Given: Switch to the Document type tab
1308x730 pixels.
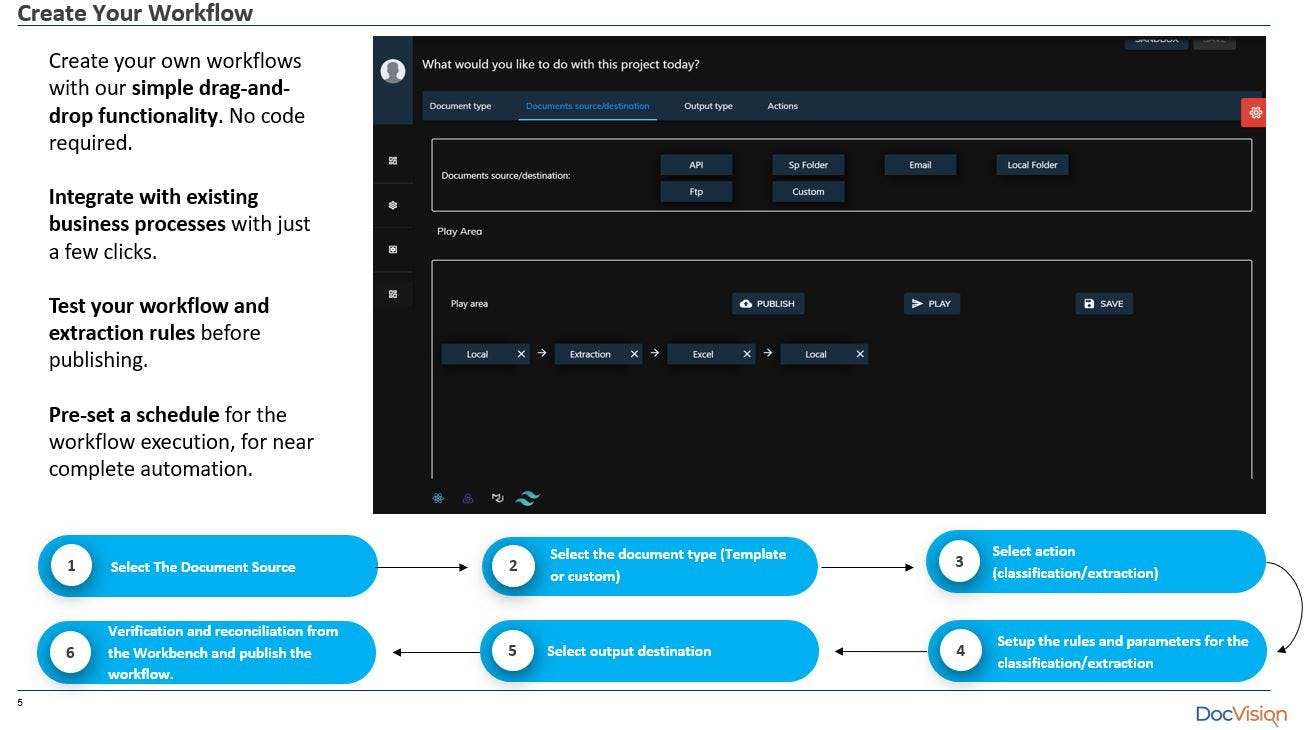Looking at the screenshot, I should 460,105.
